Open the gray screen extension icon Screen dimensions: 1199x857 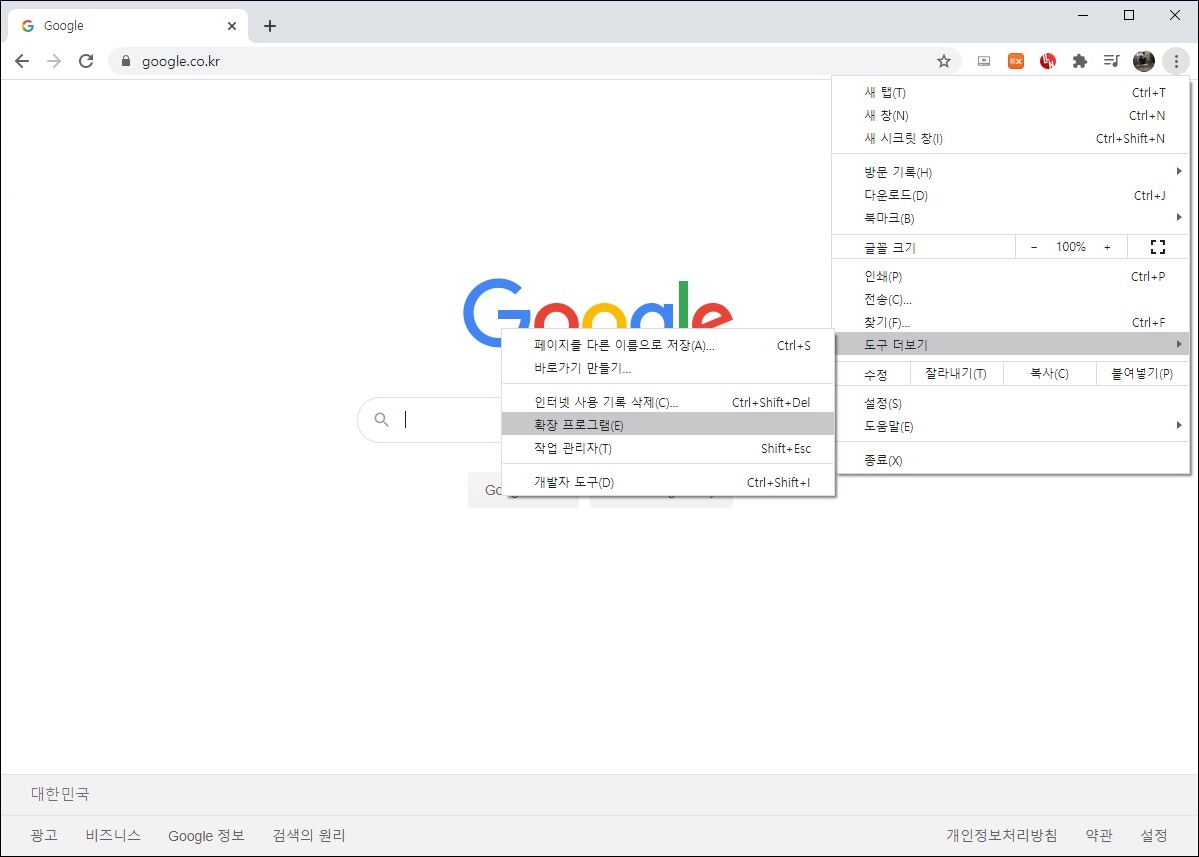coord(984,61)
